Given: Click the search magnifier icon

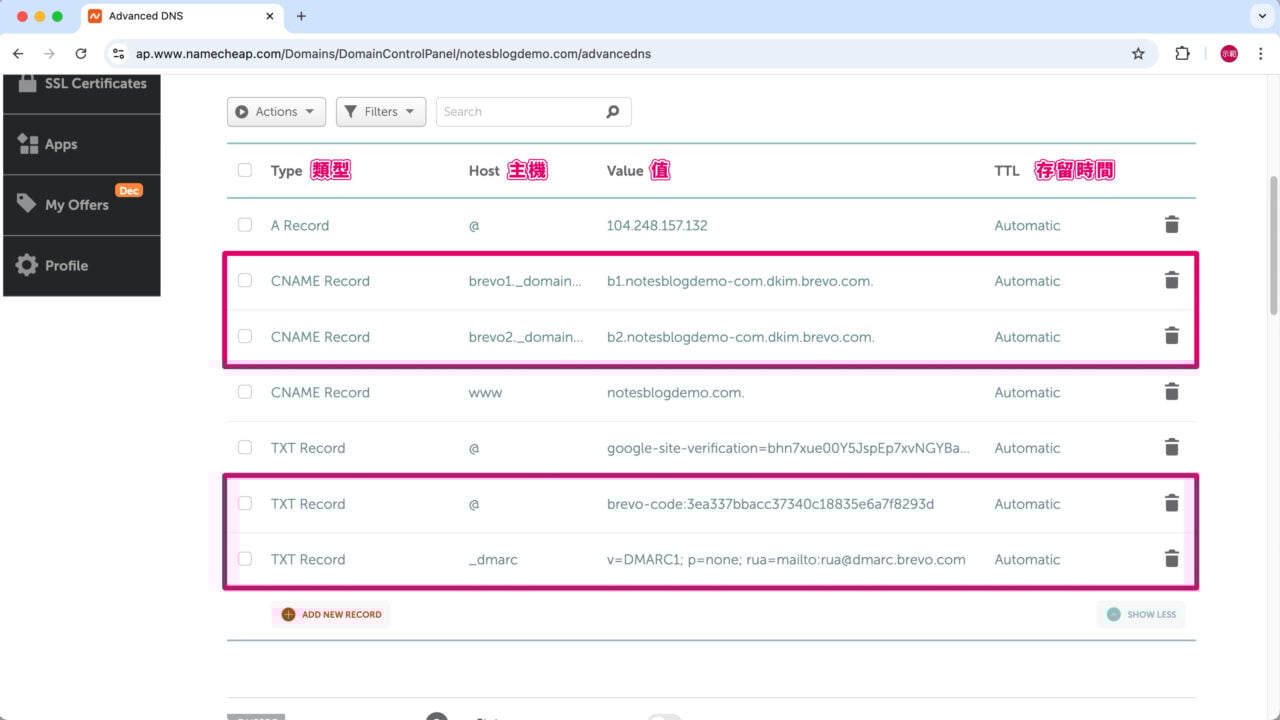Looking at the screenshot, I should (612, 111).
